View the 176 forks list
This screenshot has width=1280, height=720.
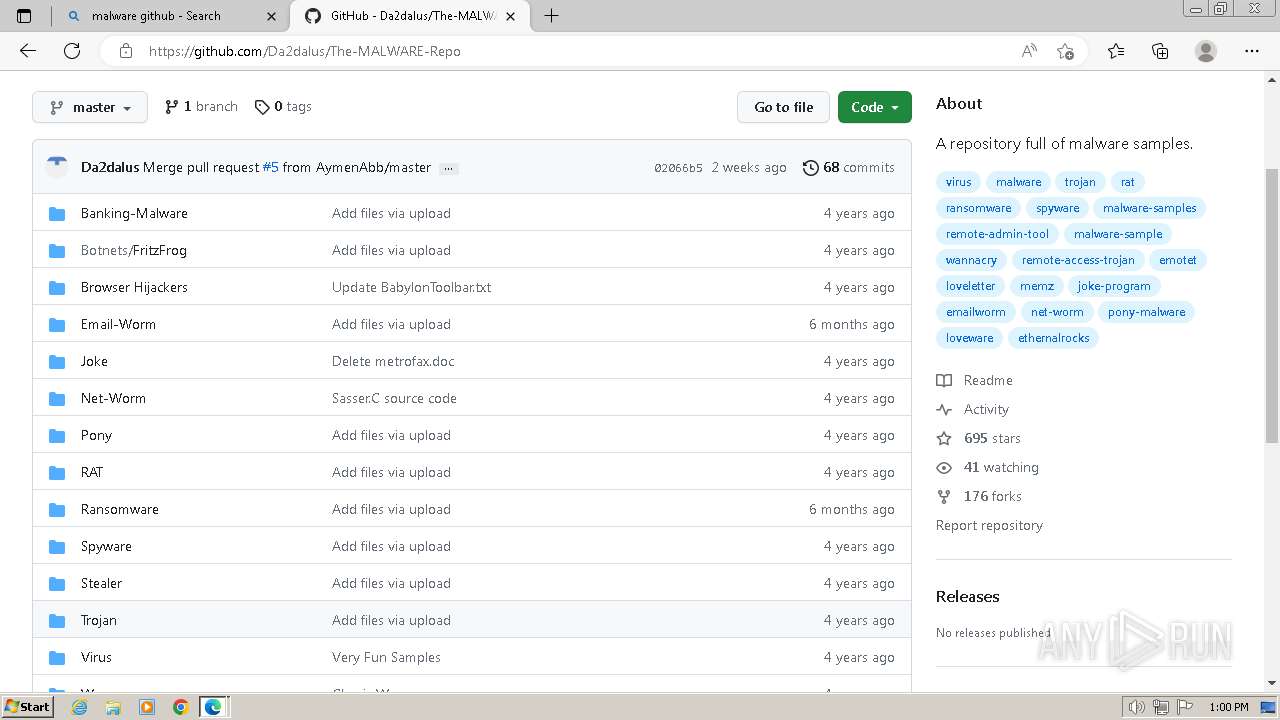pyautogui.click(x=979, y=496)
